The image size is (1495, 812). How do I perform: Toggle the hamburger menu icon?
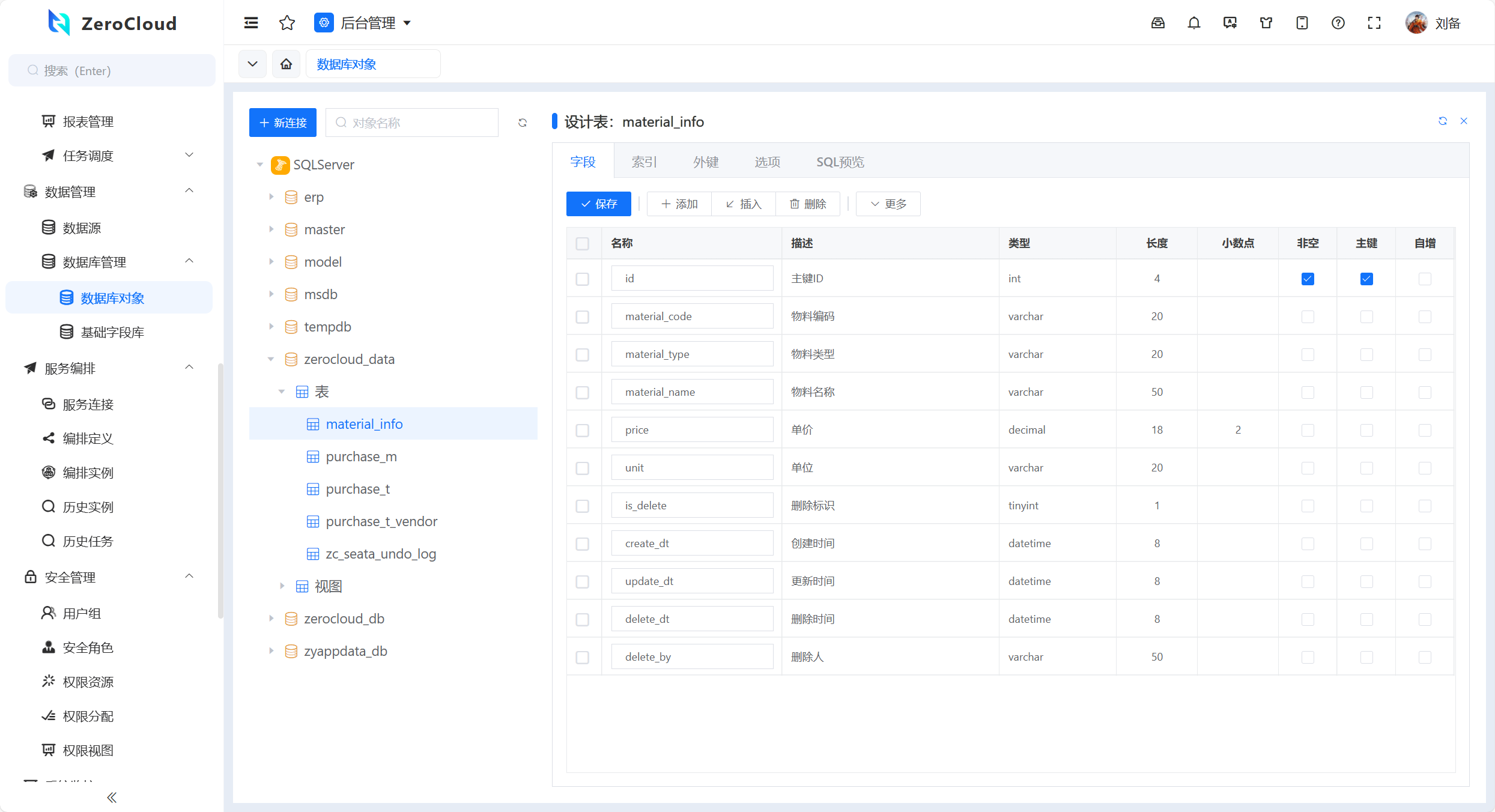pyautogui.click(x=251, y=23)
